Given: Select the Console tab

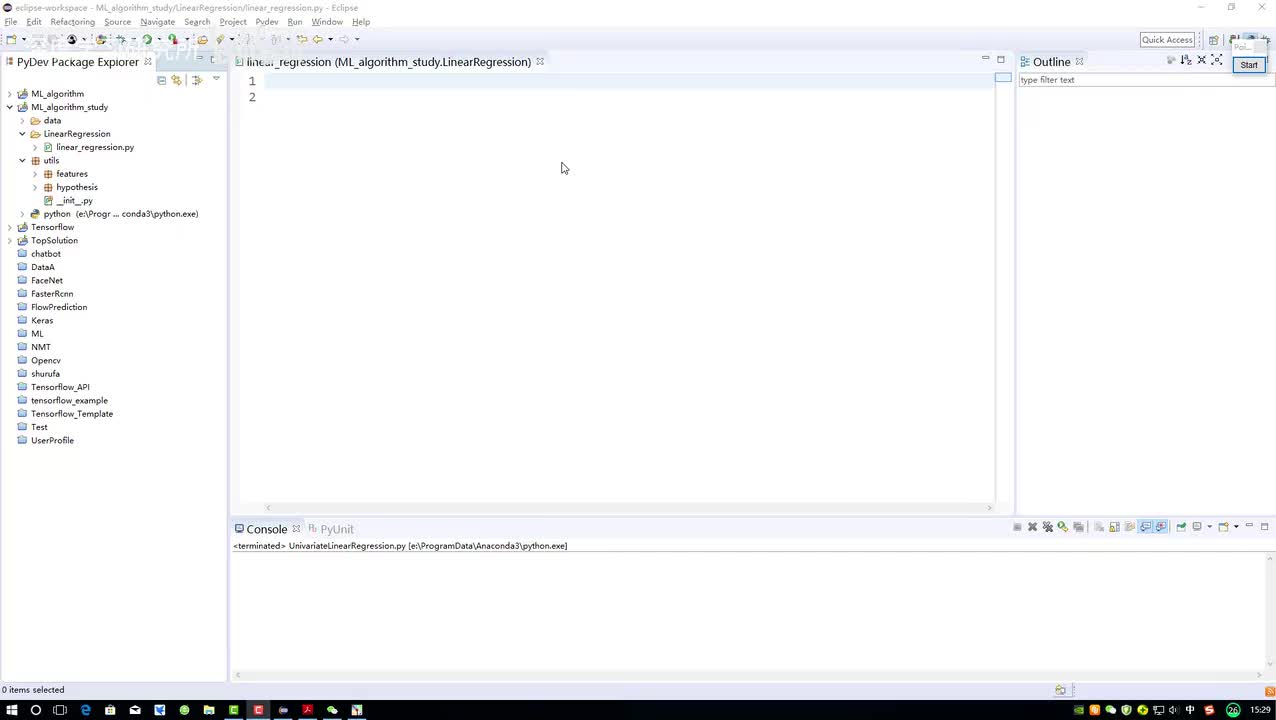Looking at the screenshot, I should tap(266, 529).
